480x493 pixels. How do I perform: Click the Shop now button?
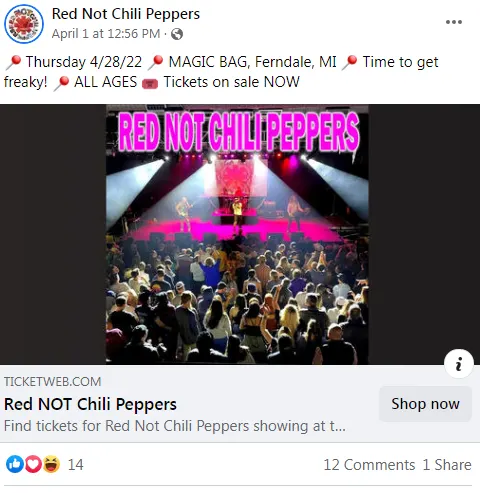[425, 404]
